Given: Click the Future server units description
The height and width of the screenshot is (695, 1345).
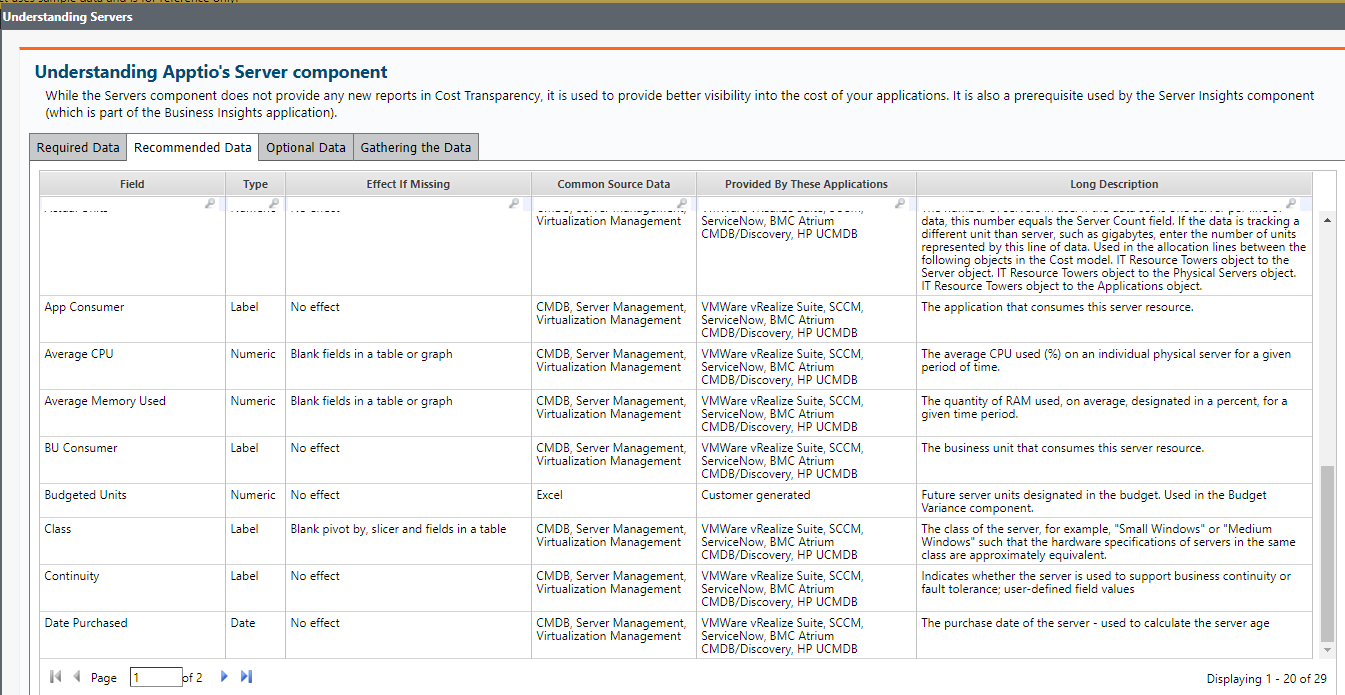Looking at the screenshot, I should (1114, 500).
